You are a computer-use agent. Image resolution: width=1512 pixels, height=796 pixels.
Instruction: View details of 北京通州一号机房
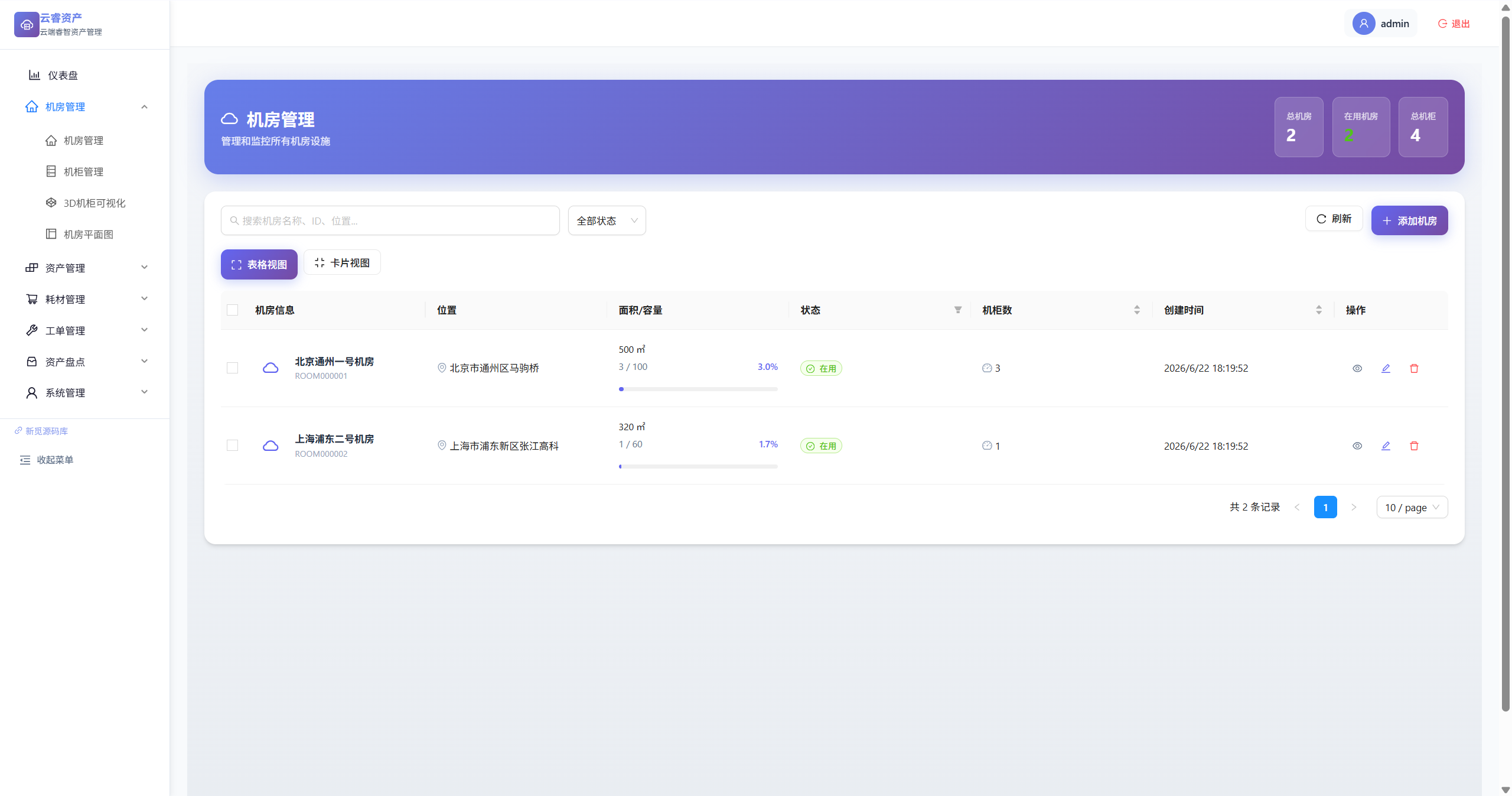pos(1357,368)
